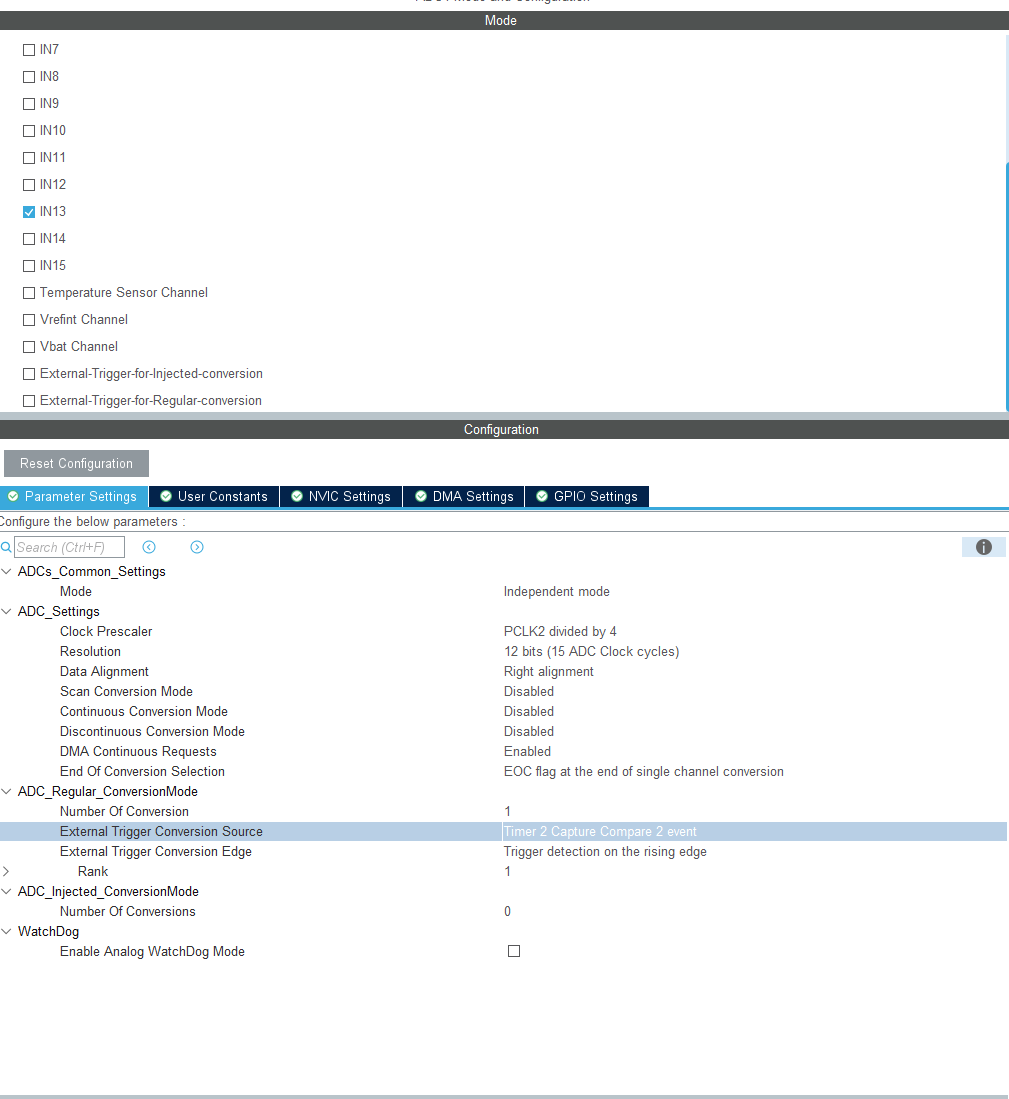Viewport: 1009px width, 1099px height.
Task: Tick the Vbat Channel checkbox
Action: (x=29, y=347)
